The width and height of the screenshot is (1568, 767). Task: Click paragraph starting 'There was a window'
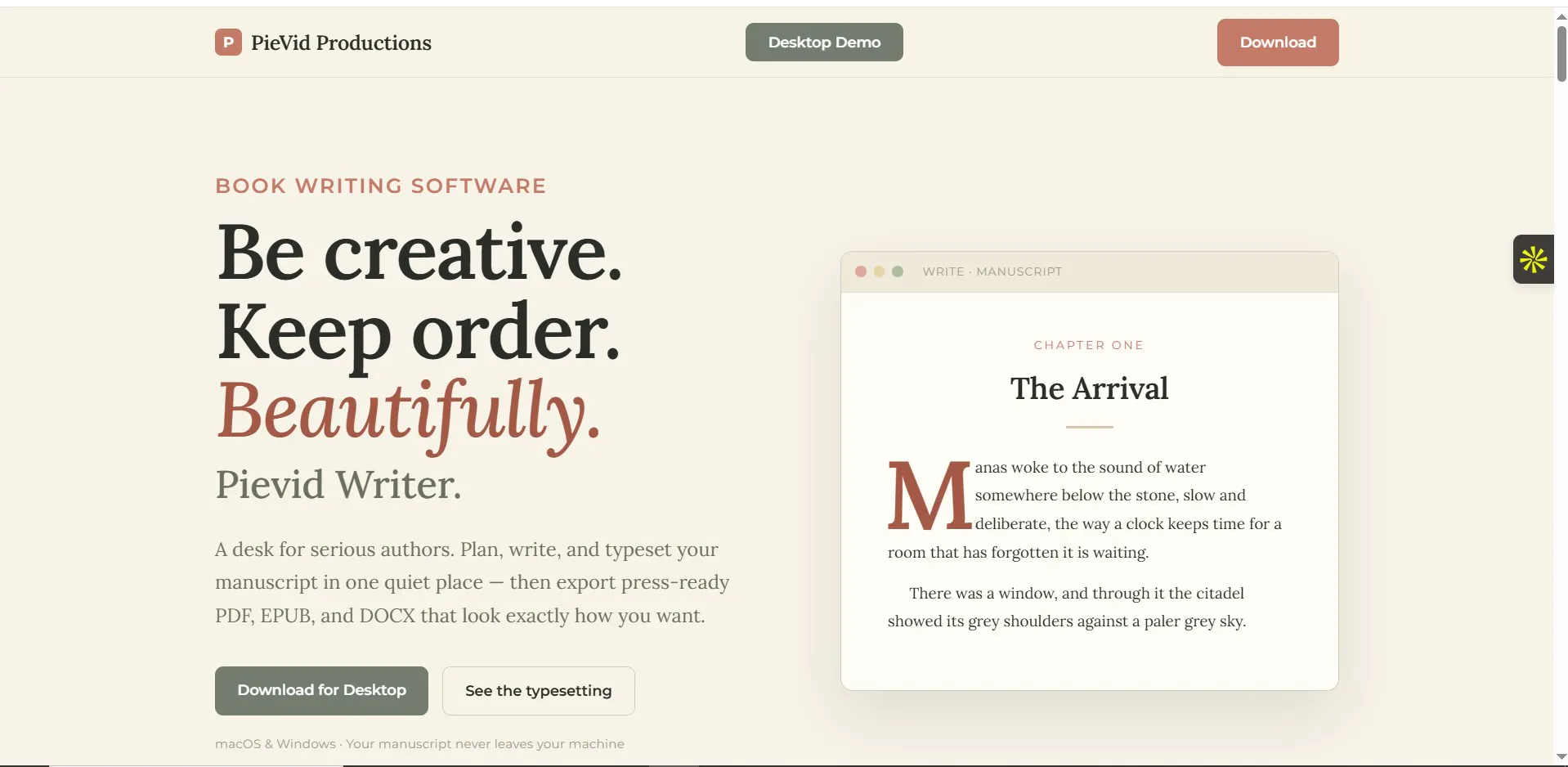(x=1067, y=607)
